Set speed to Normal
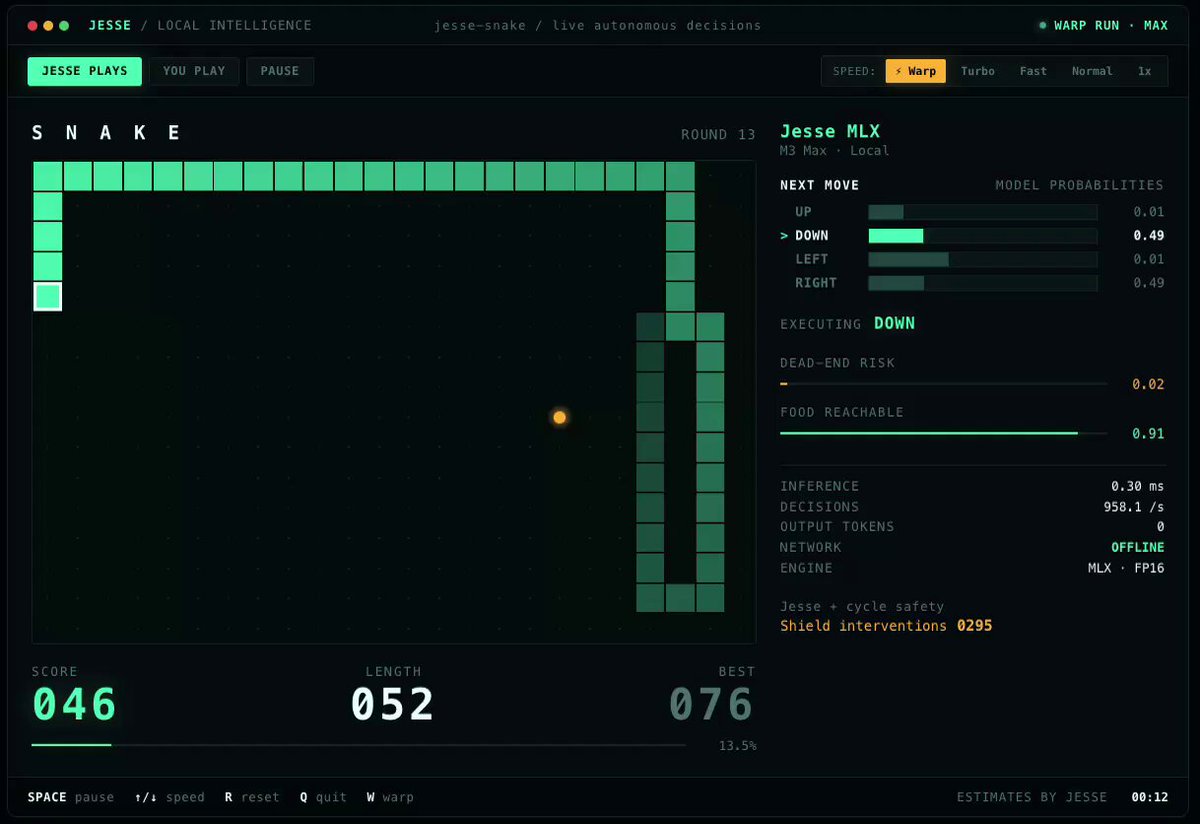 point(1092,71)
